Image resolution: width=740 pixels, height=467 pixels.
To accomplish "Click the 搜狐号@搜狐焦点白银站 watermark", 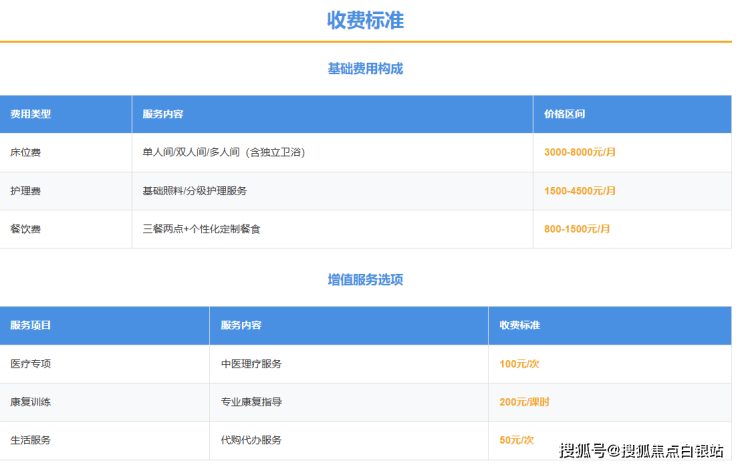I will 640,450.
